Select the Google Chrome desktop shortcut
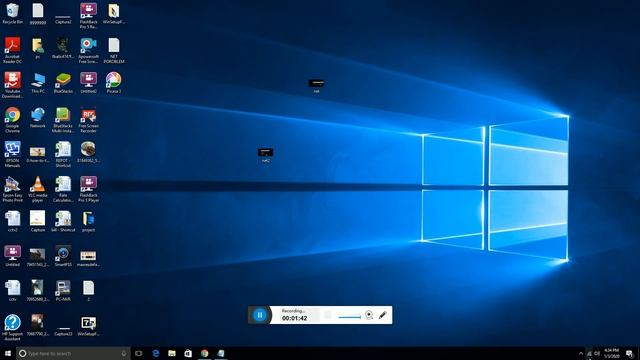 click(12, 120)
